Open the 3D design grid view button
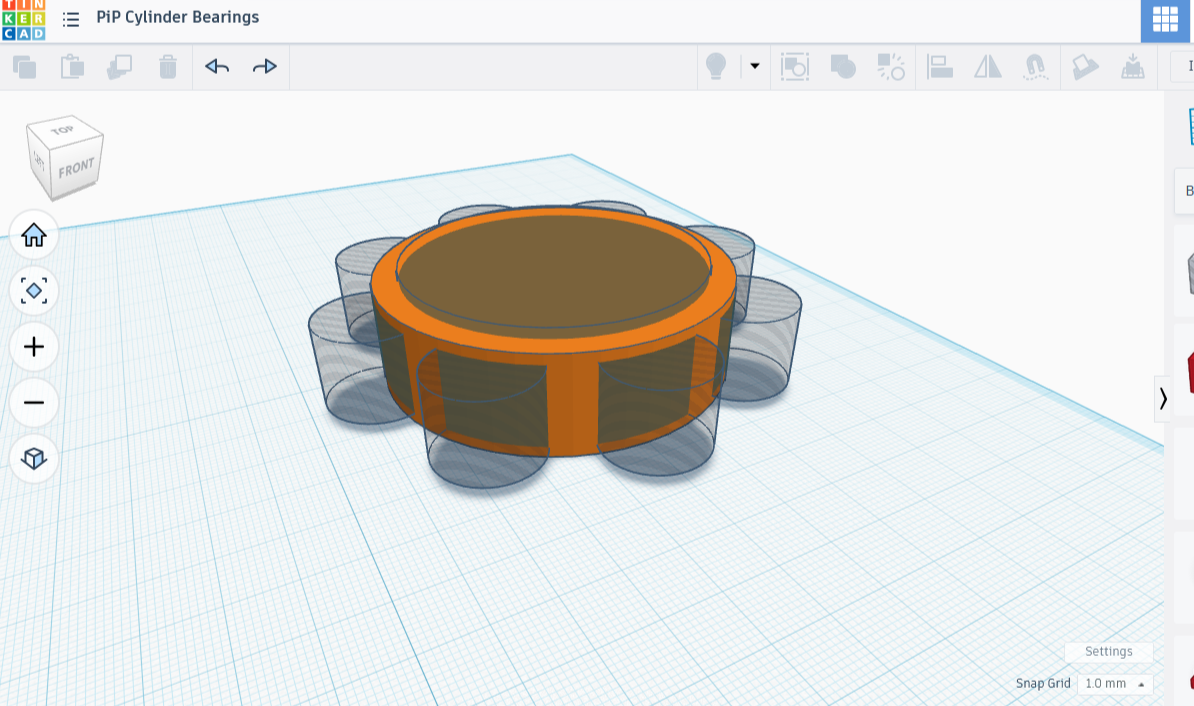 [x=1165, y=20]
